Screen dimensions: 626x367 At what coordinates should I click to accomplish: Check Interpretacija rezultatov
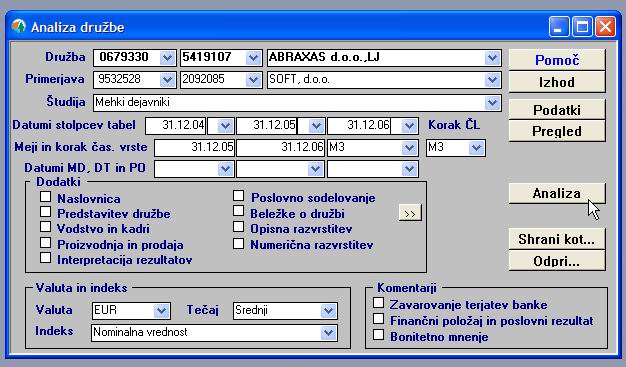click(x=46, y=258)
